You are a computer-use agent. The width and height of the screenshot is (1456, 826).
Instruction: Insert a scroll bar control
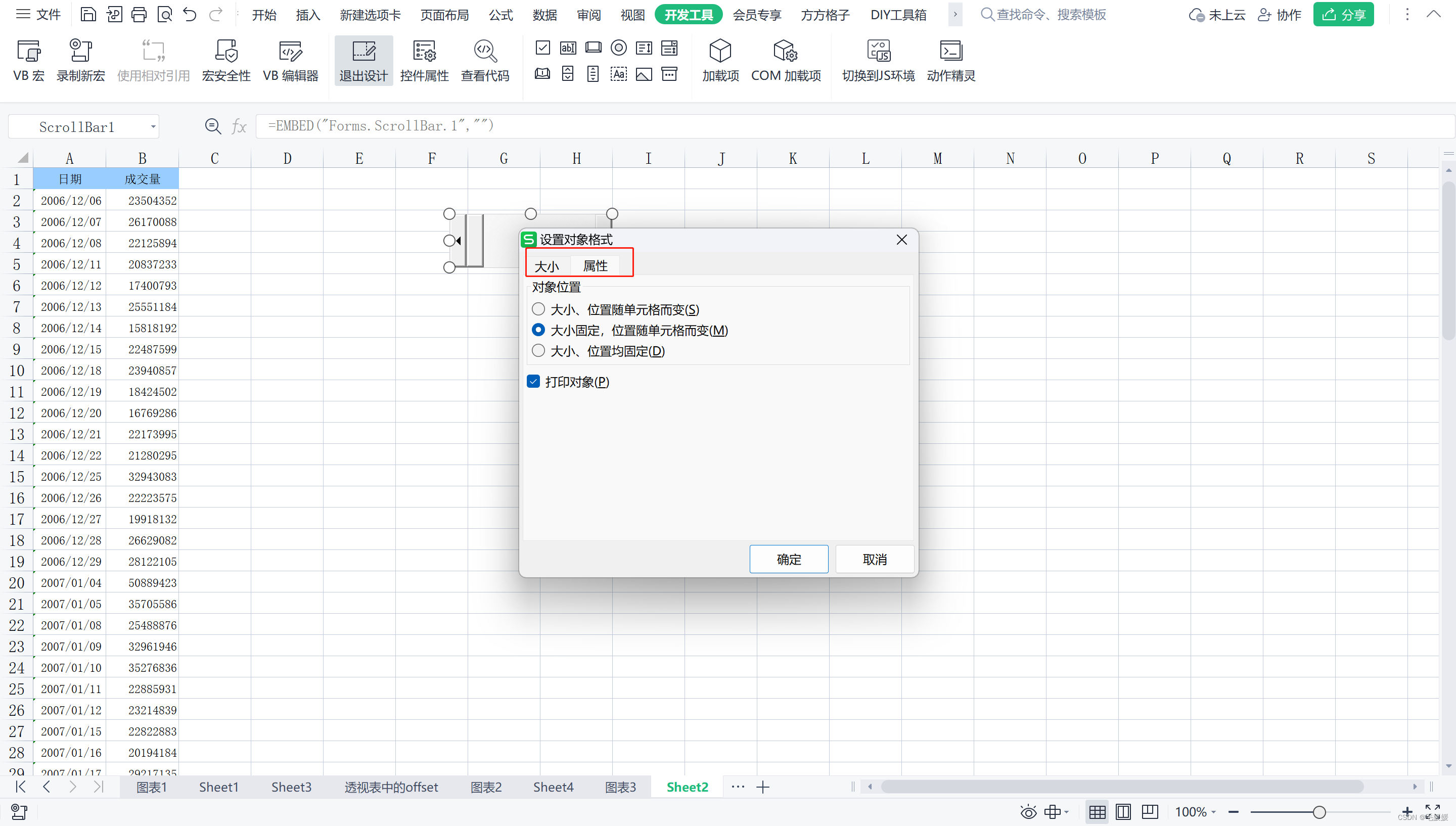point(594,74)
